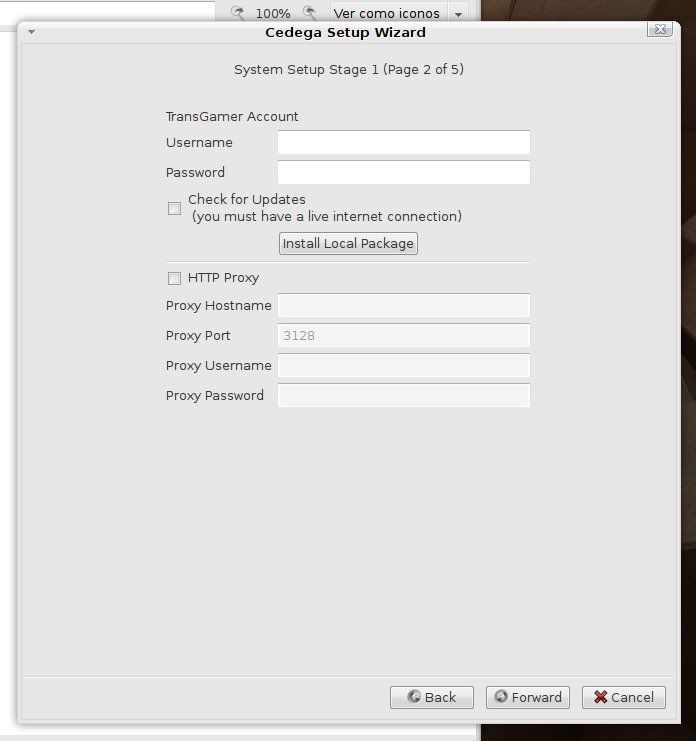Go Back to the previous wizard page
Screen dimensions: 696x741
tap(432, 697)
